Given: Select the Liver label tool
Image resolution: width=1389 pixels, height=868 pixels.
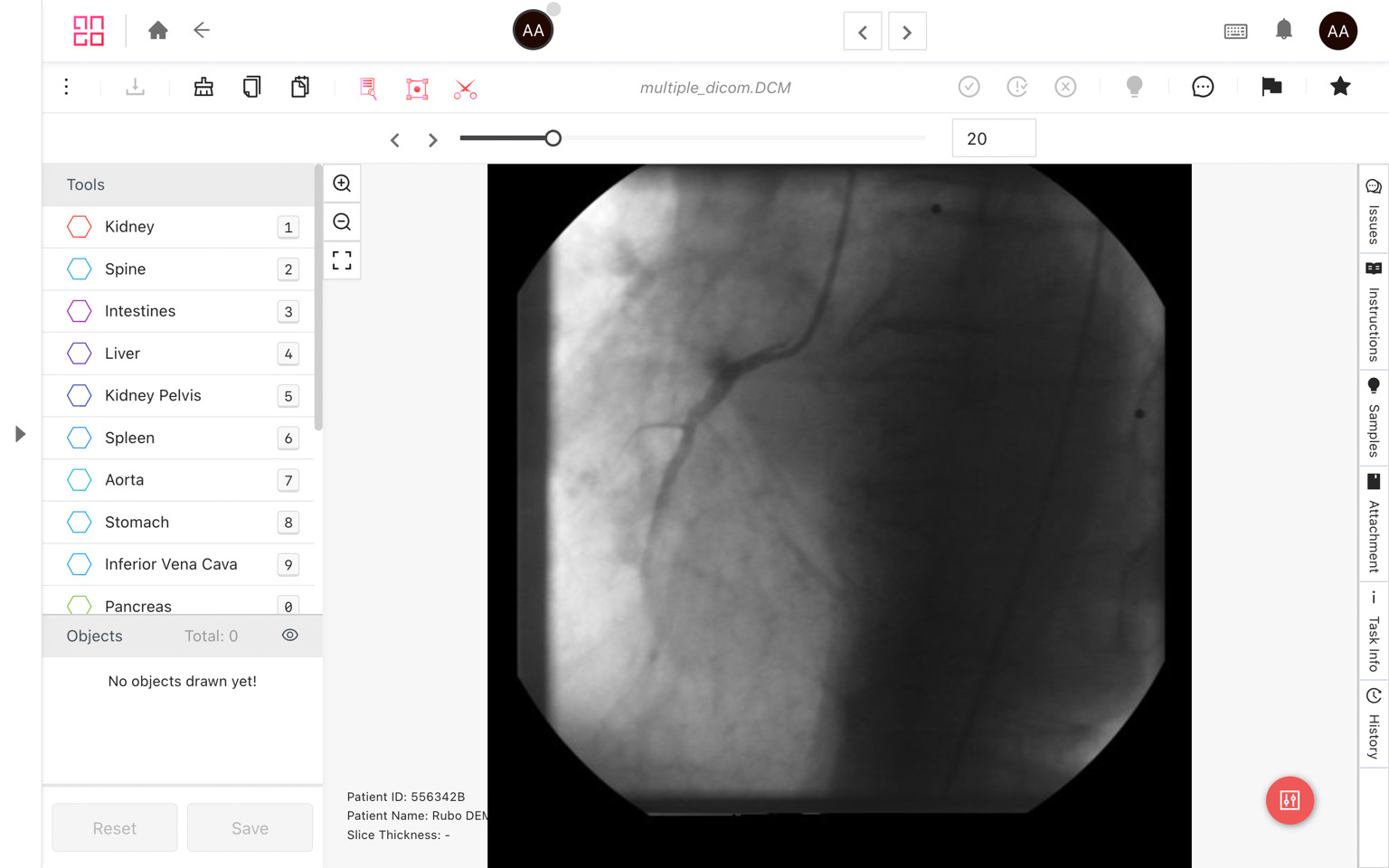Looking at the screenshot, I should (179, 354).
